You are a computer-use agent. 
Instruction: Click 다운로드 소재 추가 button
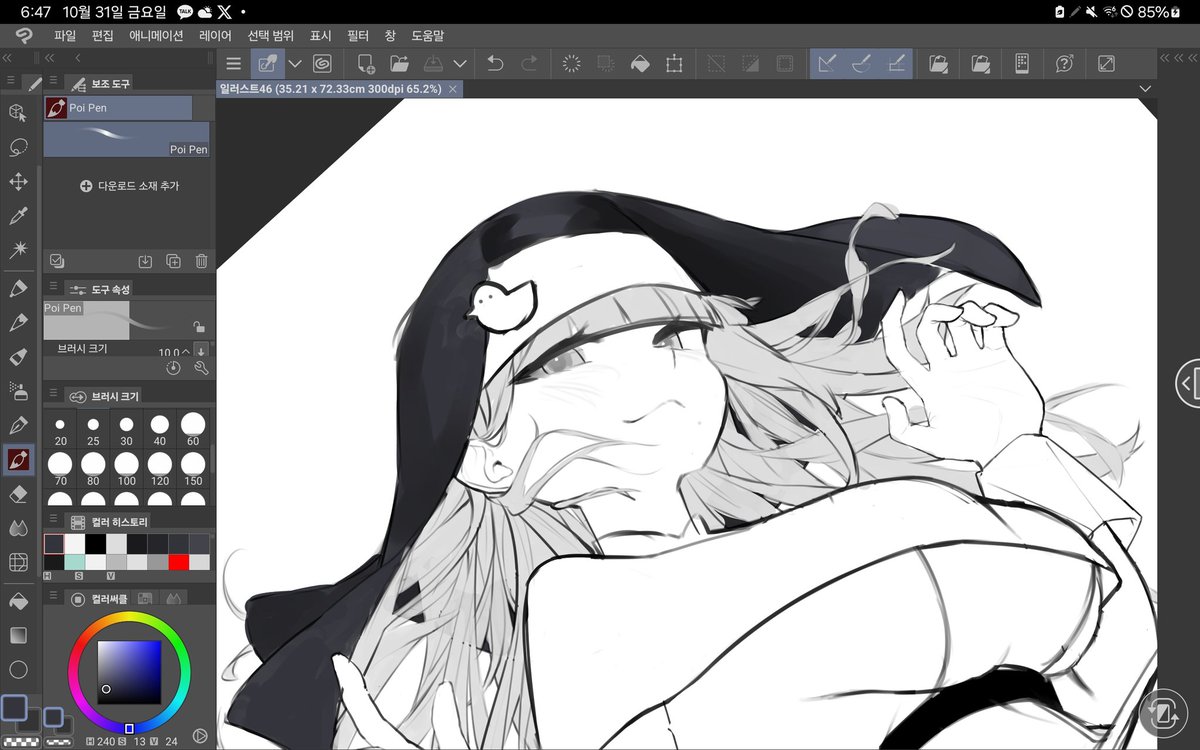(x=129, y=186)
